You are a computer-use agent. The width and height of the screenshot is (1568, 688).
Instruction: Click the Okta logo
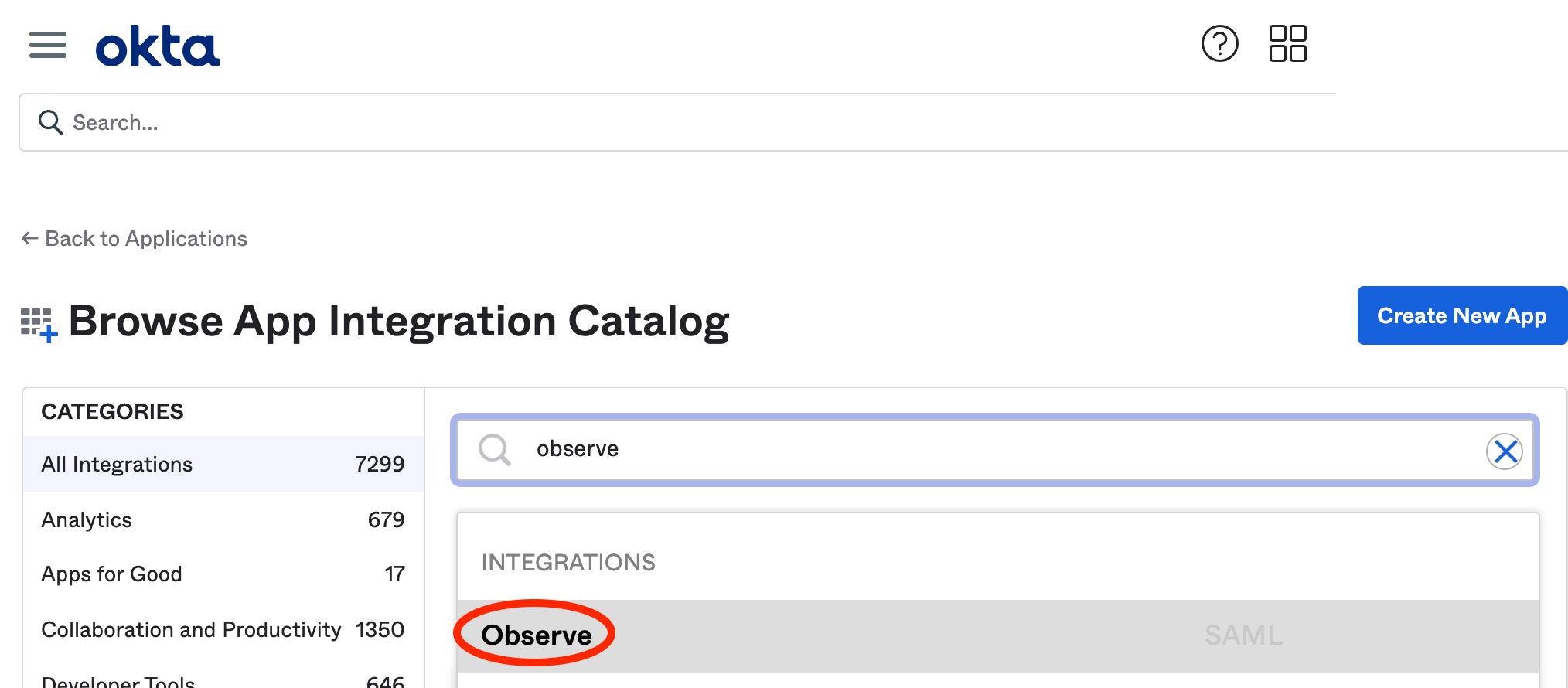(158, 46)
